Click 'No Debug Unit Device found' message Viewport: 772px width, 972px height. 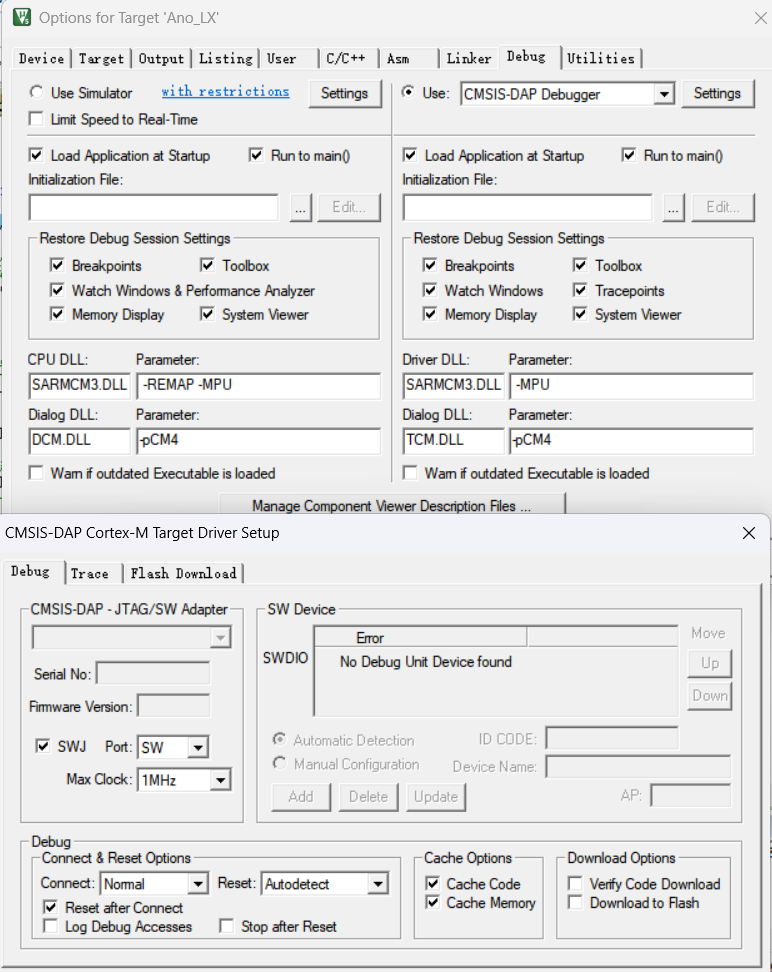click(x=425, y=662)
